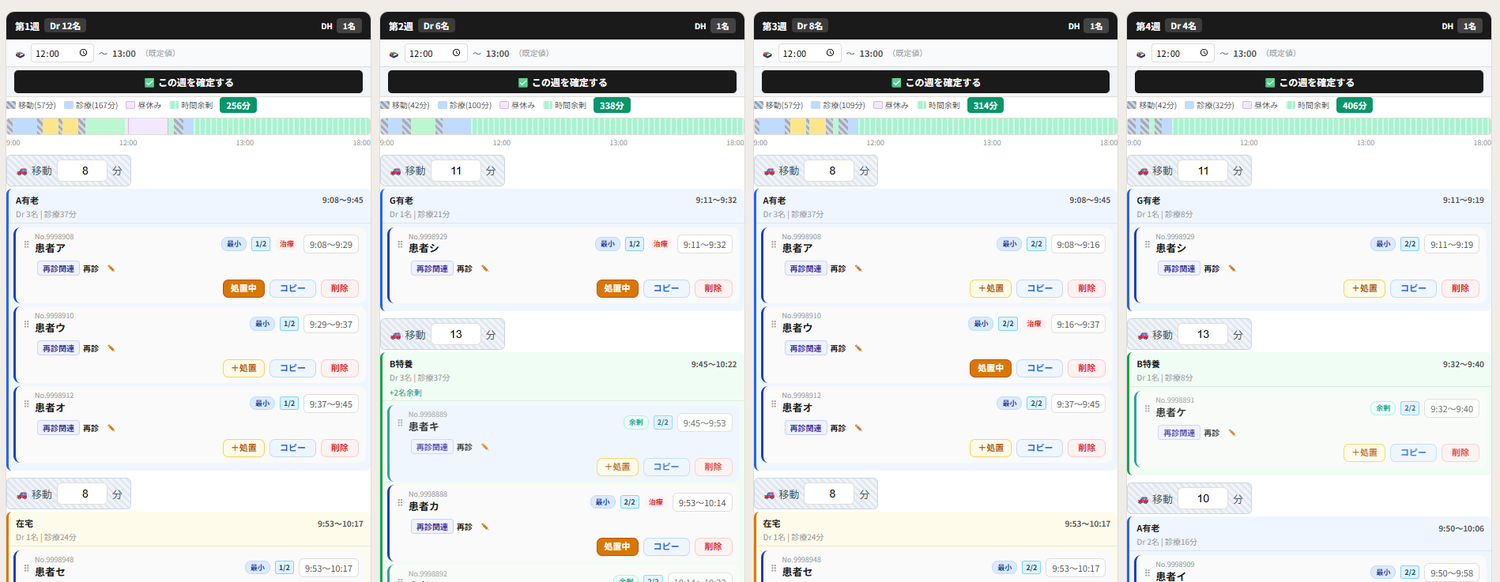Delete 患者ケ in 第4週 with 削除
Viewport: 1500px width, 582px height.
[x=1461, y=452]
